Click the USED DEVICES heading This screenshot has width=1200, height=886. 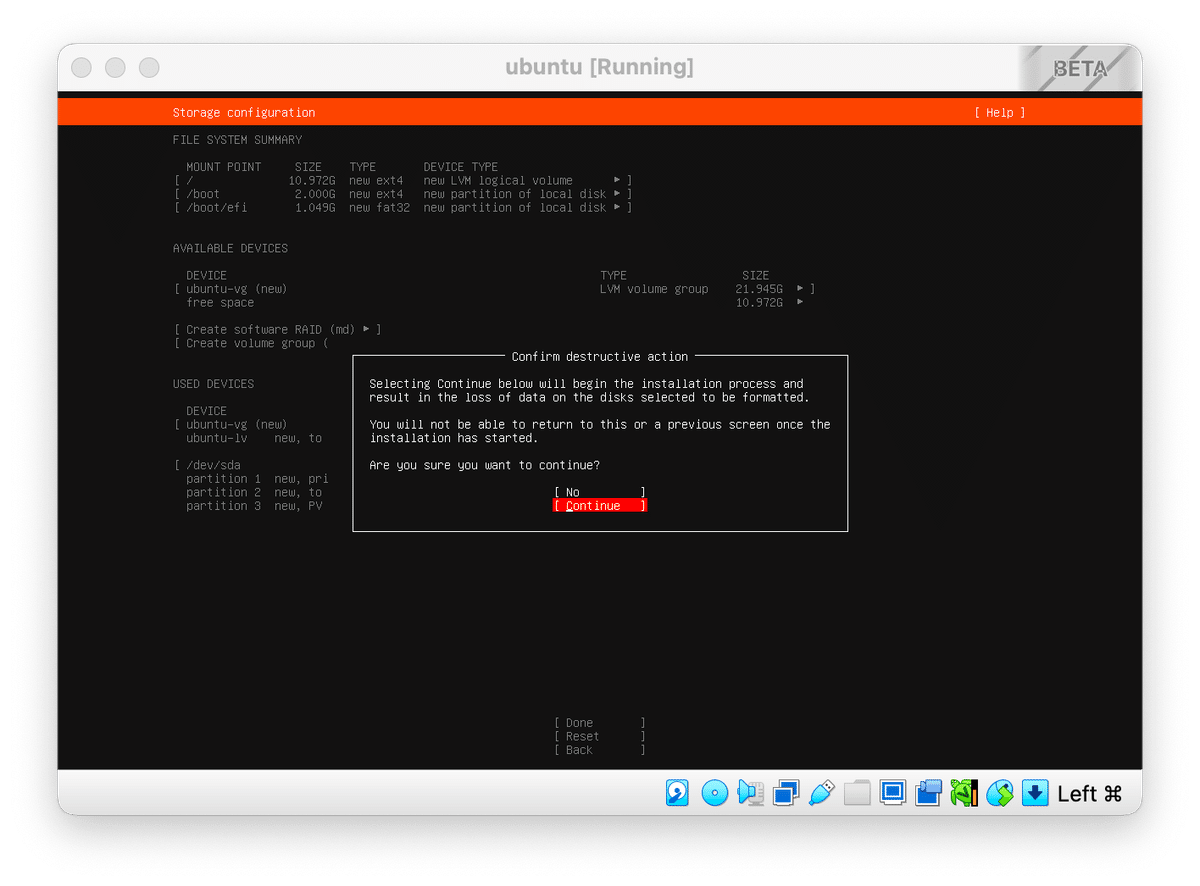pyautogui.click(x=213, y=384)
